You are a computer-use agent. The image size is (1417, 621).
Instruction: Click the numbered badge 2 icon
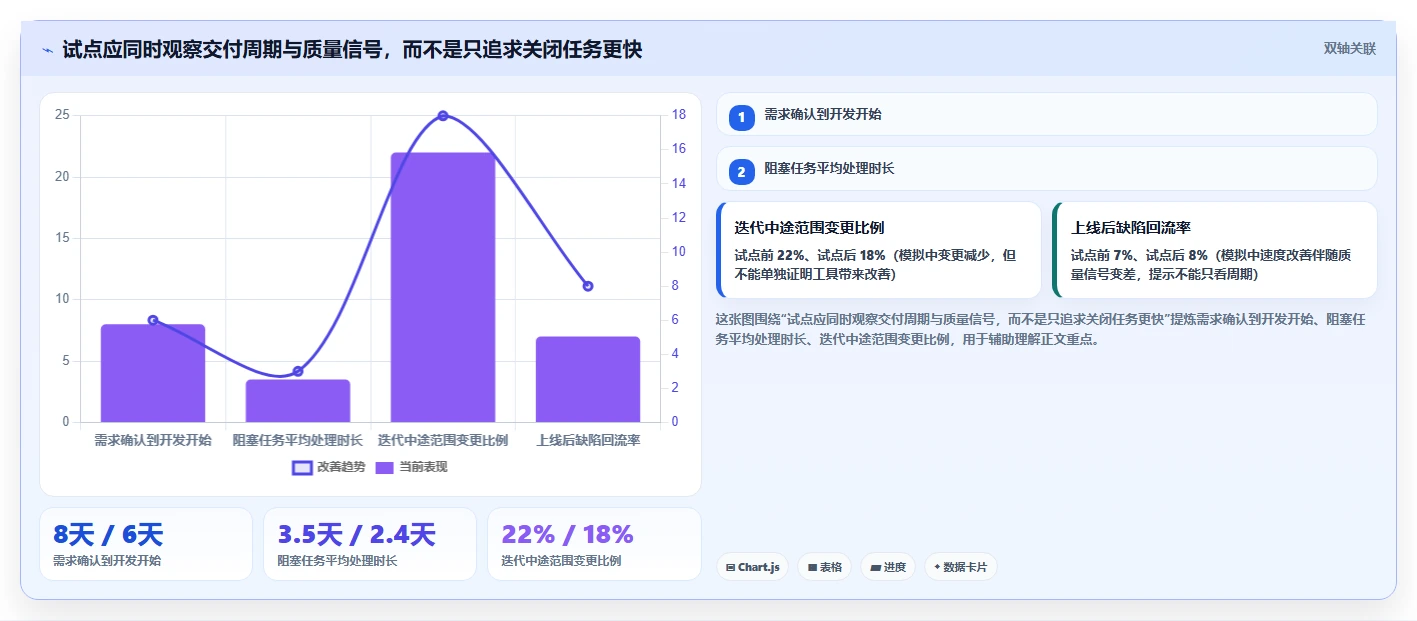[741, 172]
